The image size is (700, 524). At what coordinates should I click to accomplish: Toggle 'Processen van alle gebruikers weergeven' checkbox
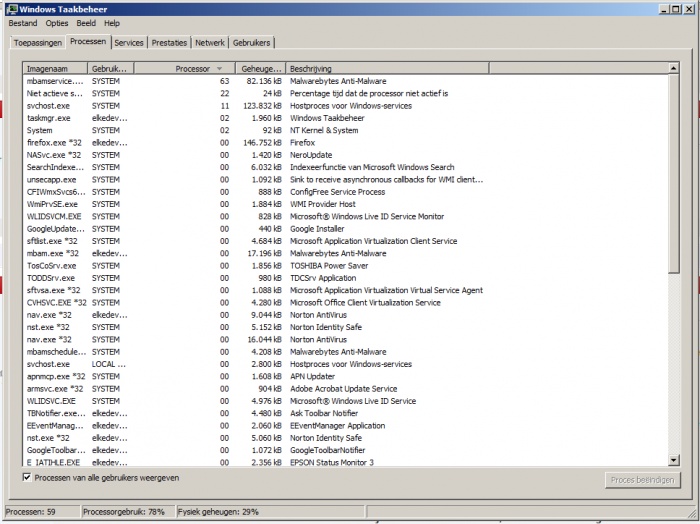[27, 477]
